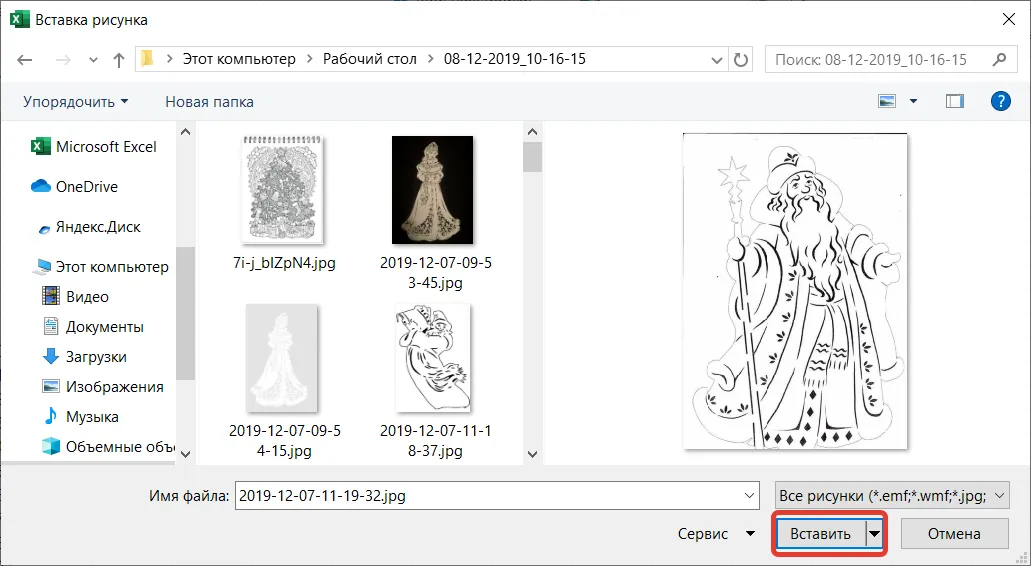Viewport: 1031px width, 566px height.
Task: Click 'Новая папка' button
Action: pos(209,102)
